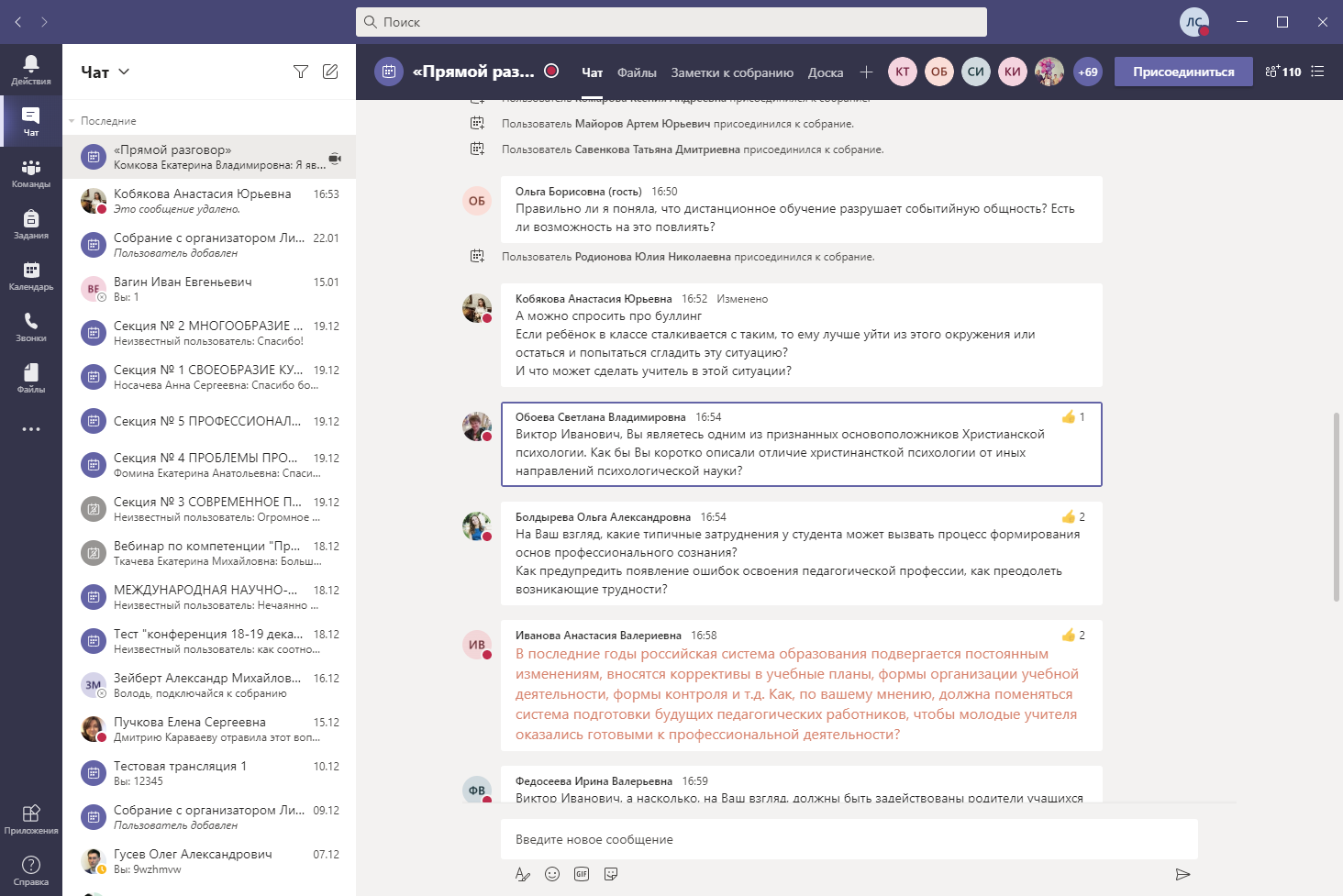Image resolution: width=1343 pixels, height=896 pixels.
Task: Expand the Чат dropdown chevron
Action: [x=125, y=72]
